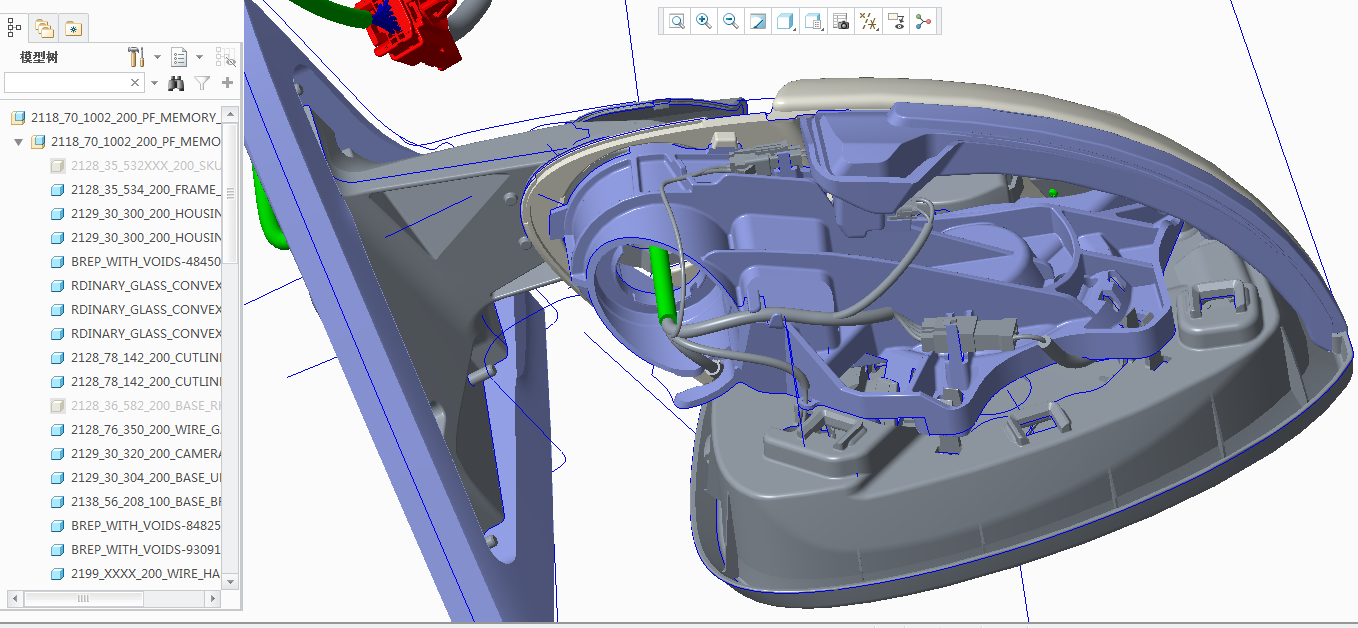Click the Refit view icon
The height and width of the screenshot is (628, 1358).
677,21
